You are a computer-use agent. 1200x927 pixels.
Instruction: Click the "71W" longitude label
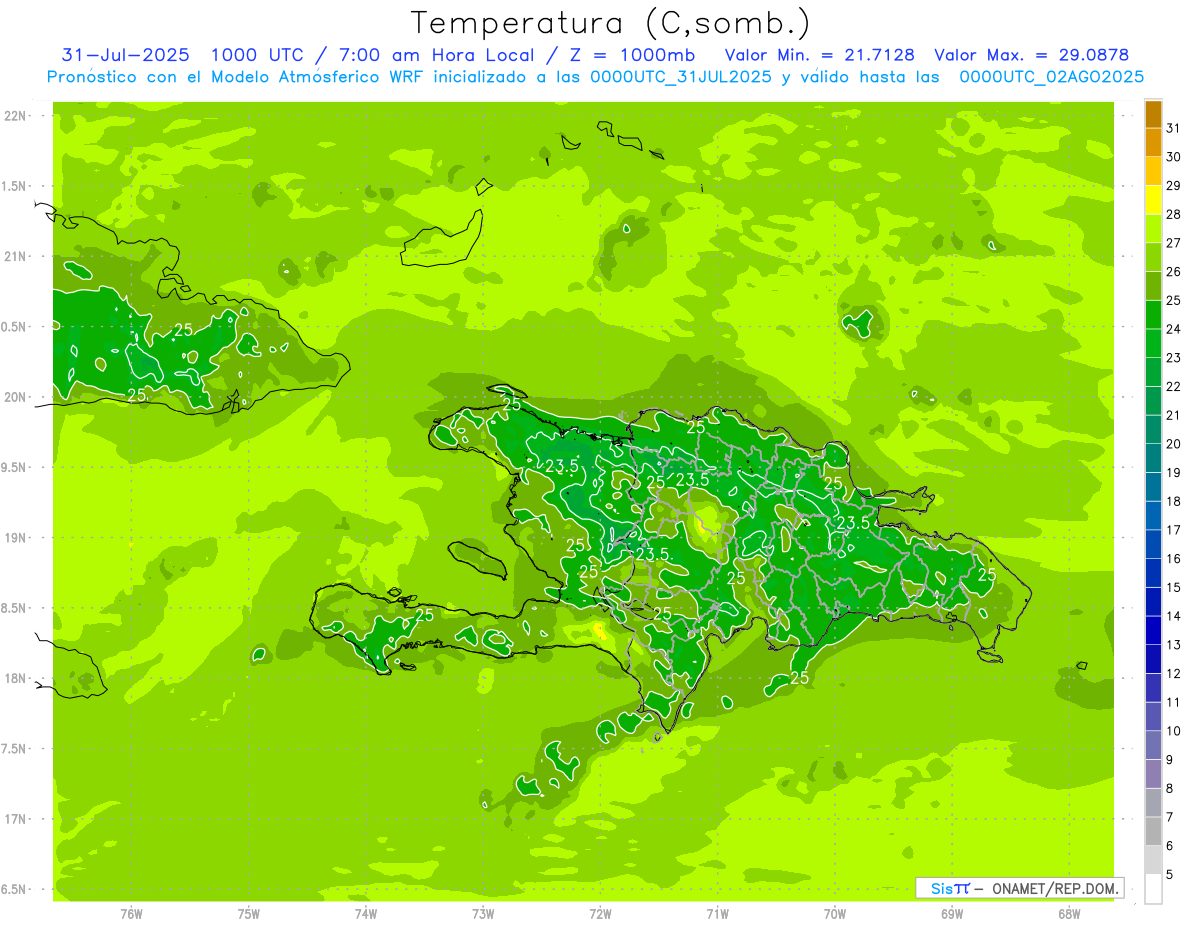tap(717, 913)
